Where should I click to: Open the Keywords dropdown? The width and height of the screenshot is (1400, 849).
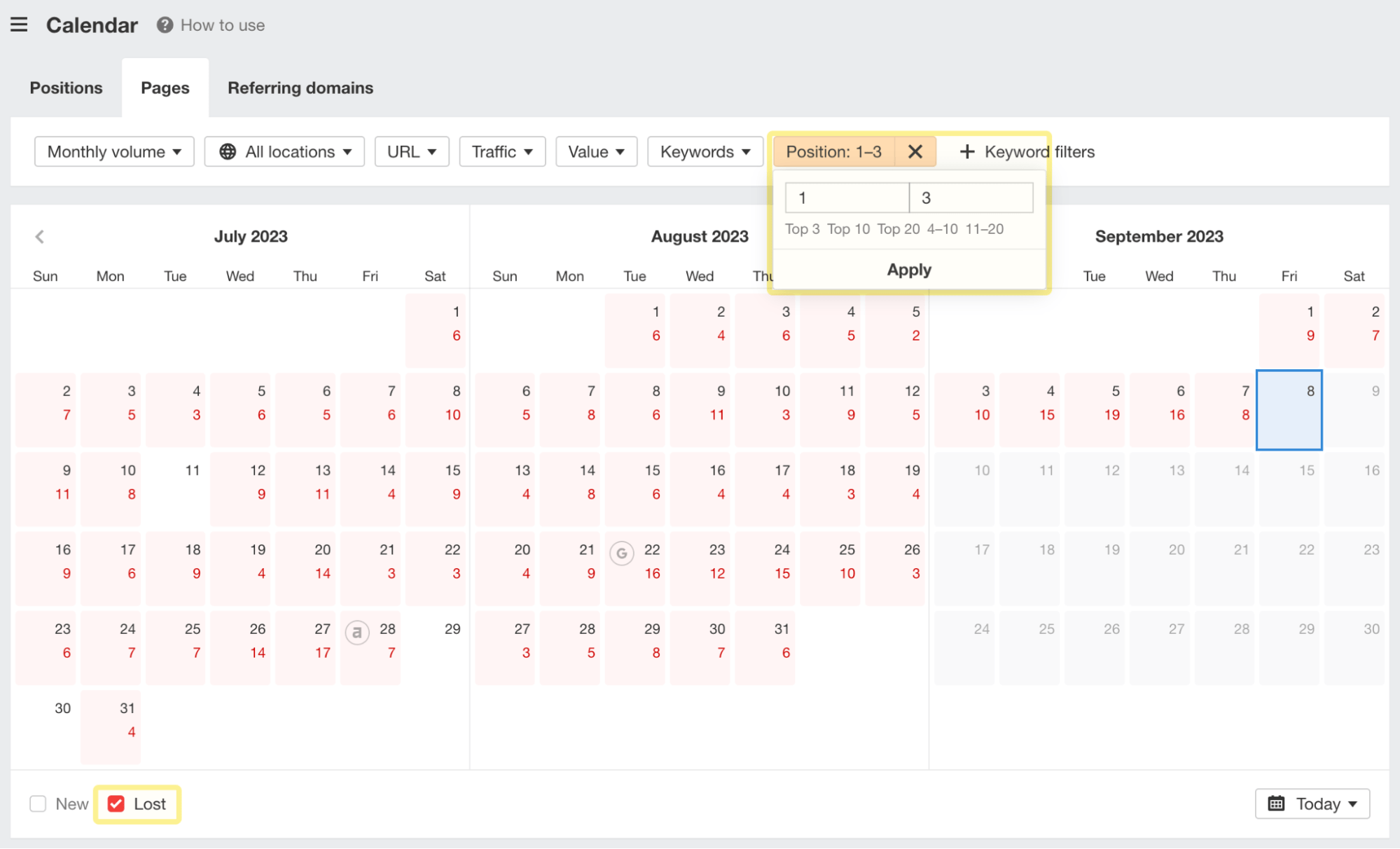tap(705, 151)
